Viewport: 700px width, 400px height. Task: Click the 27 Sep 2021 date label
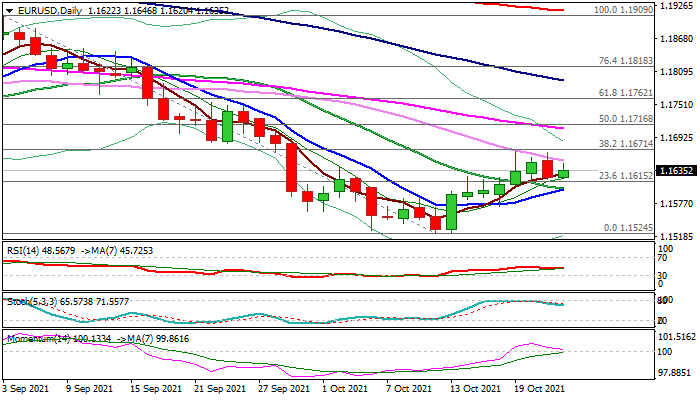(284, 389)
